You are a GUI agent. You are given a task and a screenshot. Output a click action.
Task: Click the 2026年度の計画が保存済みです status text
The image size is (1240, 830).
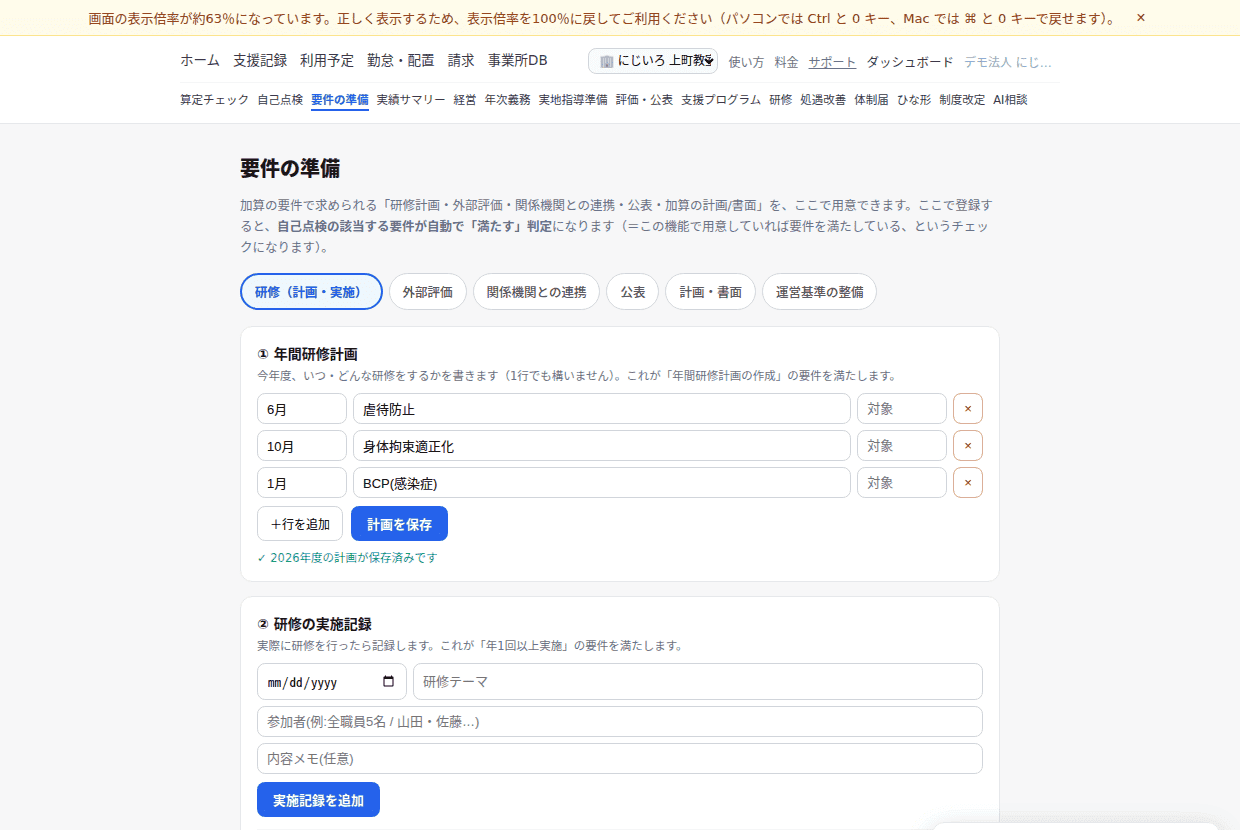347,558
